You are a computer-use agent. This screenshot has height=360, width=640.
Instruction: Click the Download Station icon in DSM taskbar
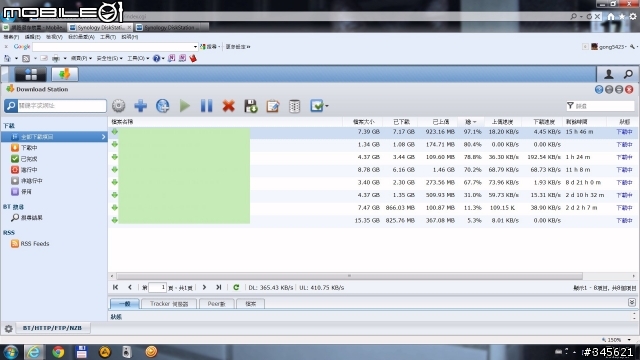pyautogui.click(x=64, y=74)
